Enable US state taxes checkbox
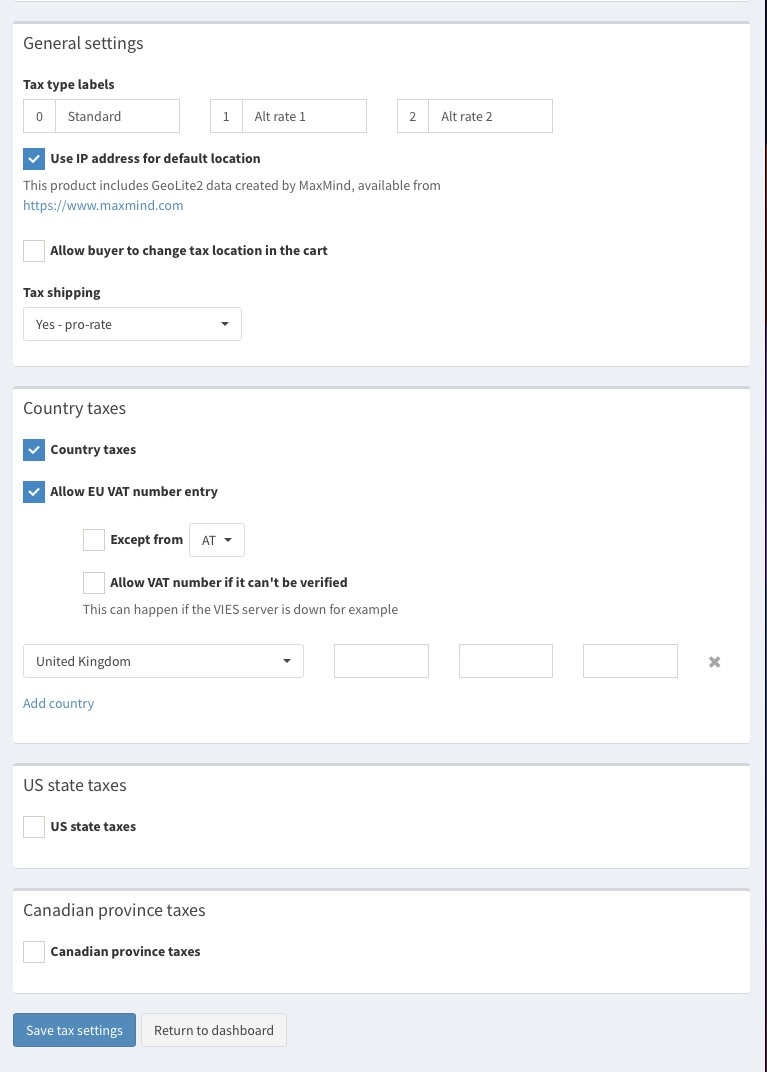The width and height of the screenshot is (767, 1072). pos(34,827)
